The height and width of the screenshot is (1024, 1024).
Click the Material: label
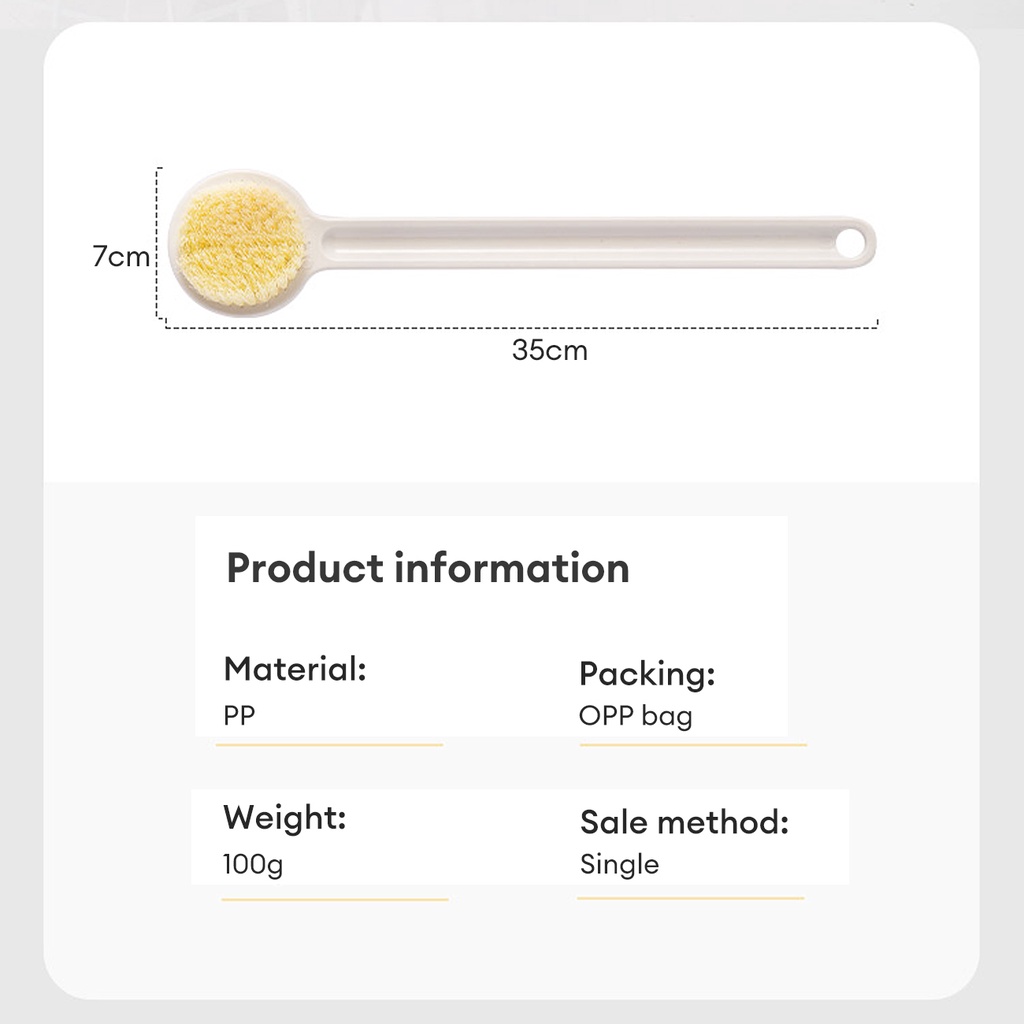(295, 669)
